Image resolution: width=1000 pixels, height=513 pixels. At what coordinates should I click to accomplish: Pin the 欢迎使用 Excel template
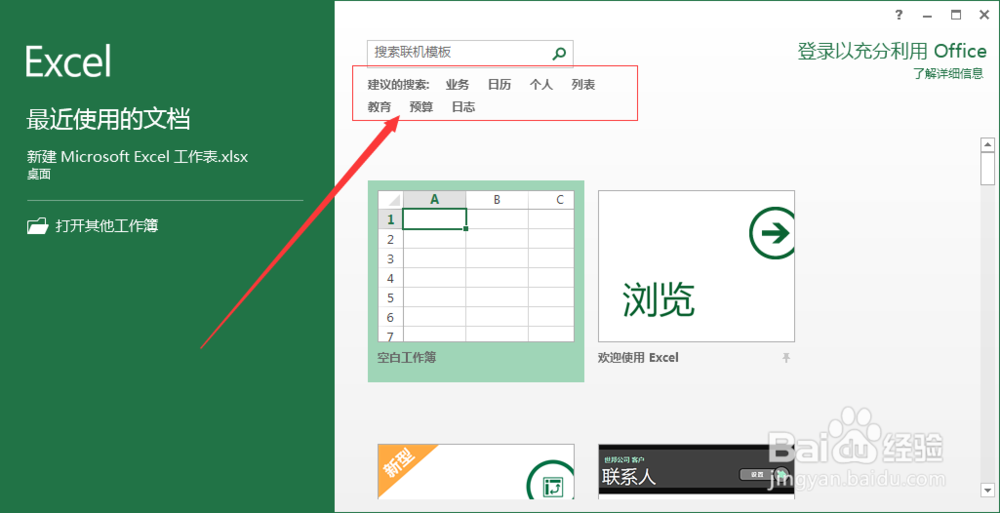[786, 358]
